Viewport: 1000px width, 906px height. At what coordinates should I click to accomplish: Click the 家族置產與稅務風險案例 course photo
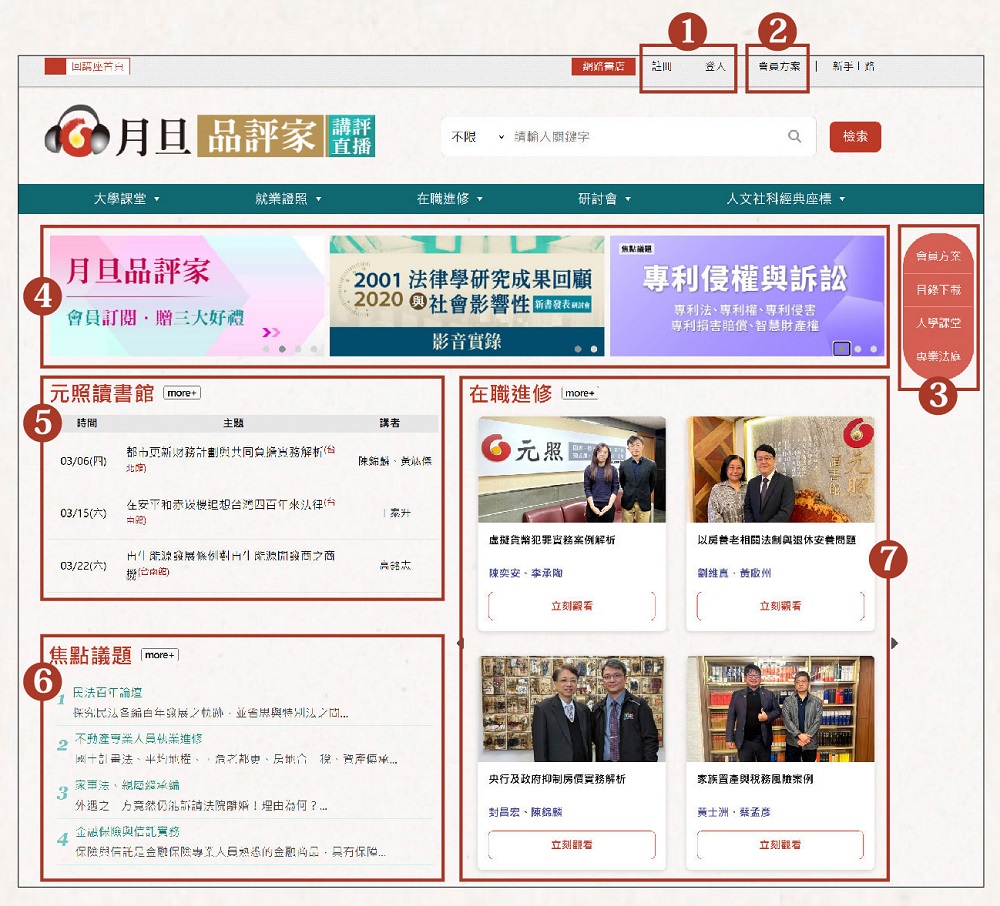pos(781,708)
